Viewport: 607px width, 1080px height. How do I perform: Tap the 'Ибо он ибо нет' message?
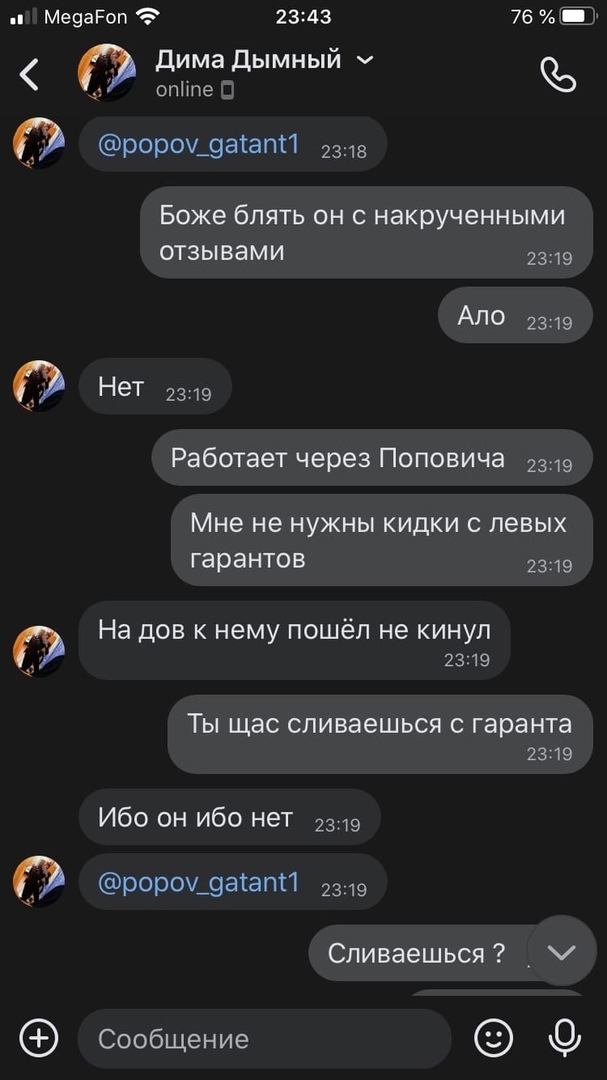tap(229, 818)
